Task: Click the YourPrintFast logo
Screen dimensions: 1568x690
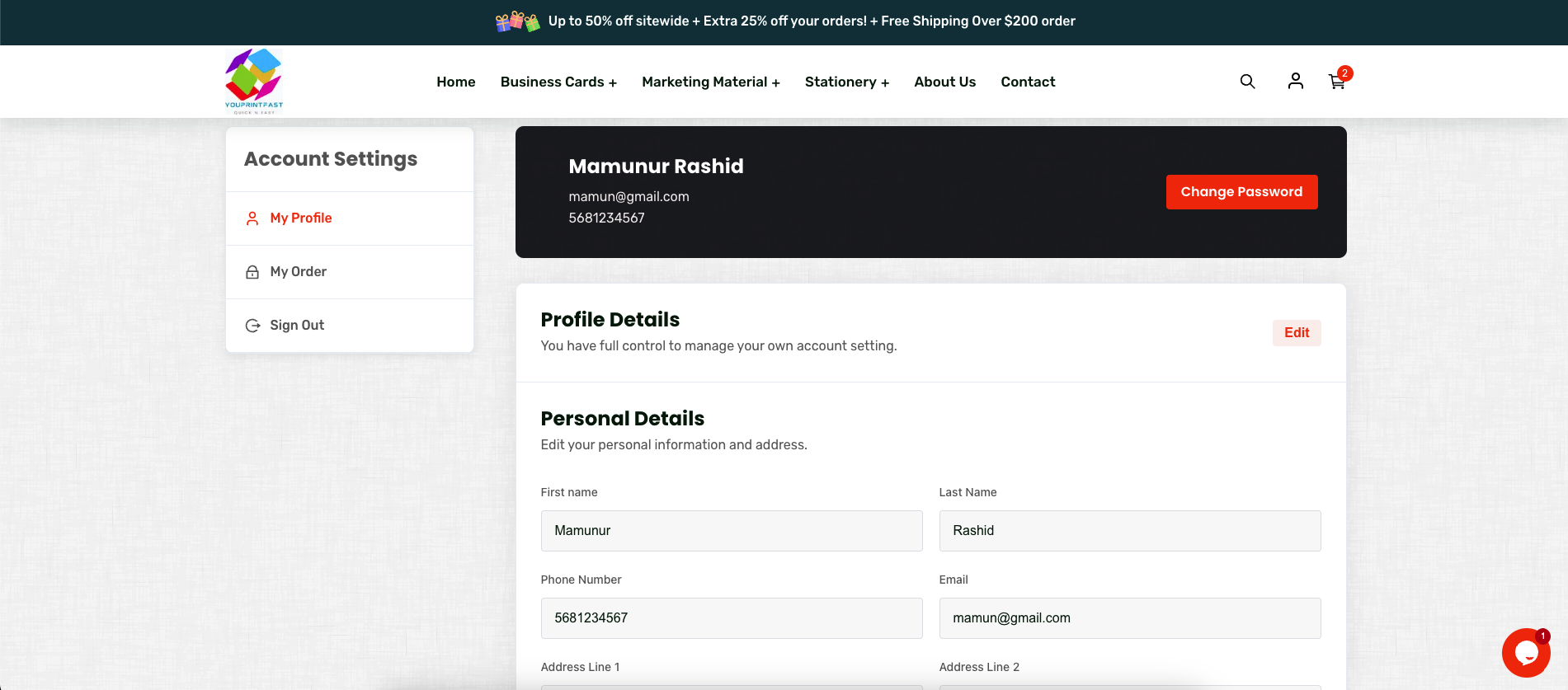Action: pos(254,82)
